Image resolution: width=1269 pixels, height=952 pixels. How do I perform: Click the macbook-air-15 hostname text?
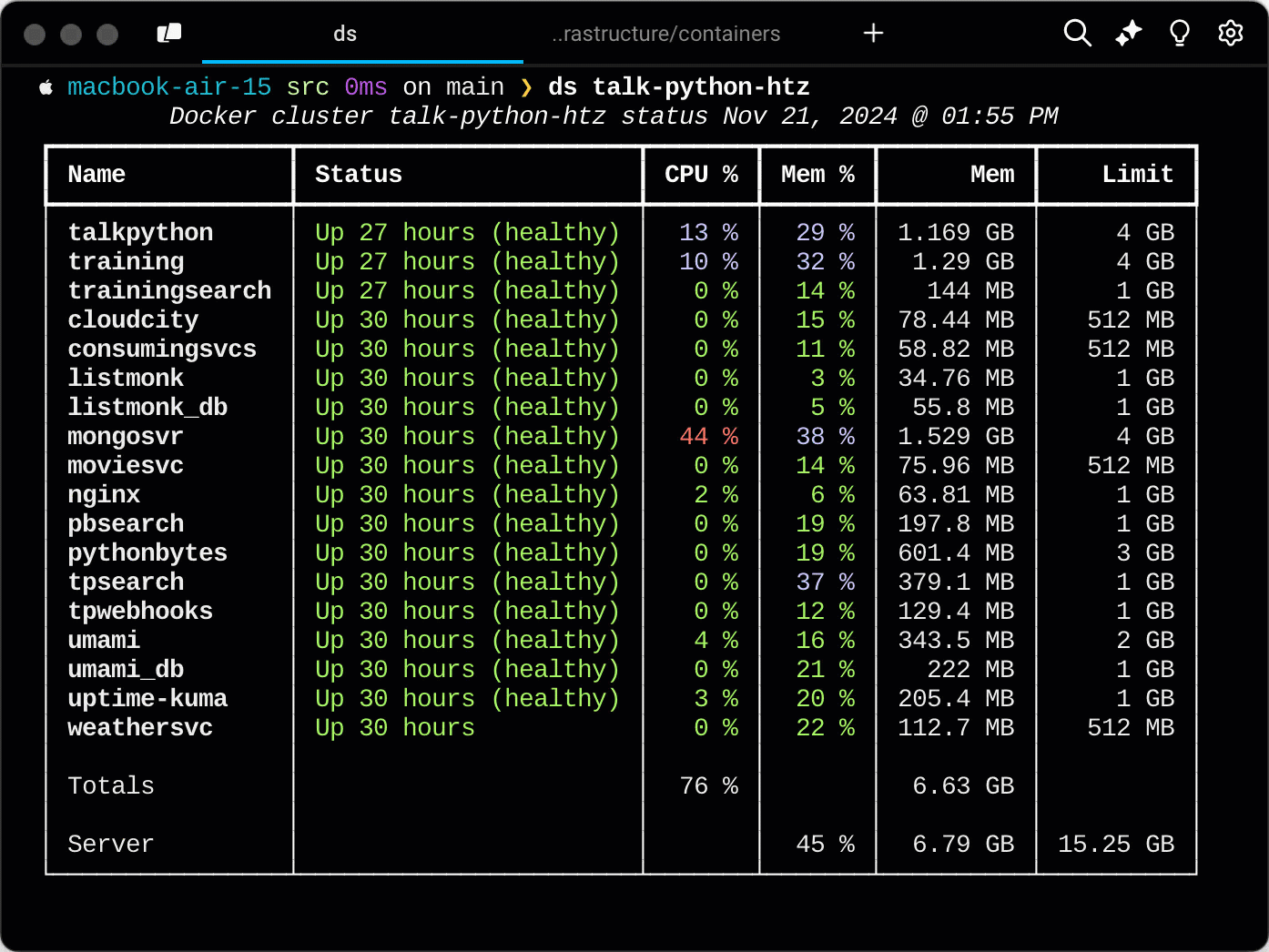169,86
